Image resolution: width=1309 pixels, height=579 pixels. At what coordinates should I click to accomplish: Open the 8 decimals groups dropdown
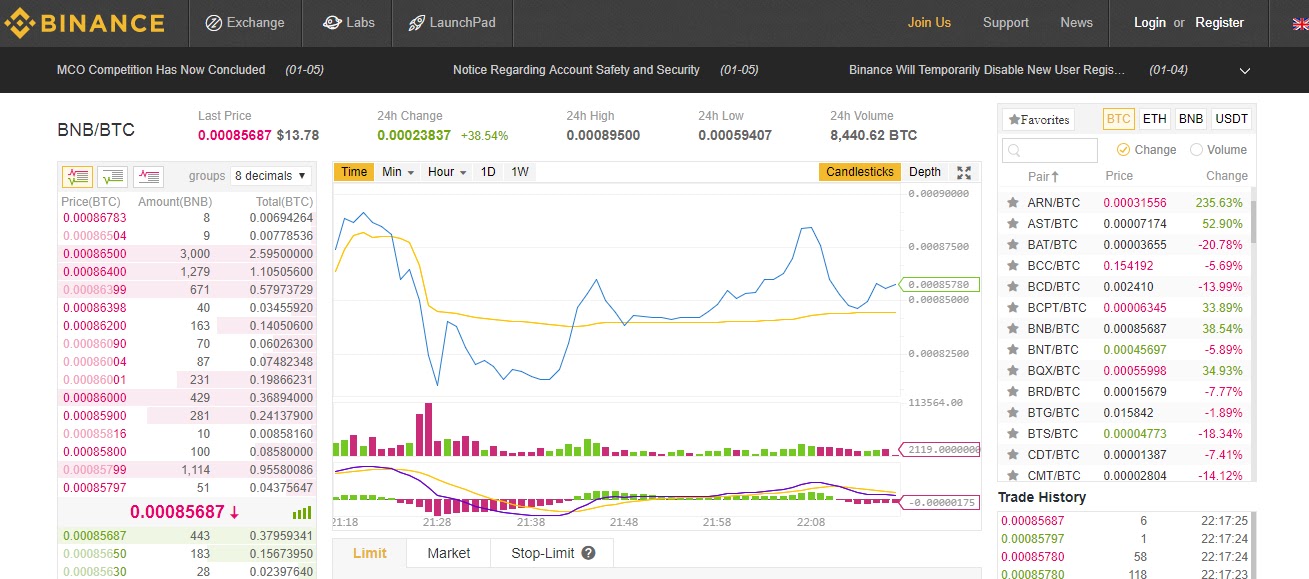[271, 176]
